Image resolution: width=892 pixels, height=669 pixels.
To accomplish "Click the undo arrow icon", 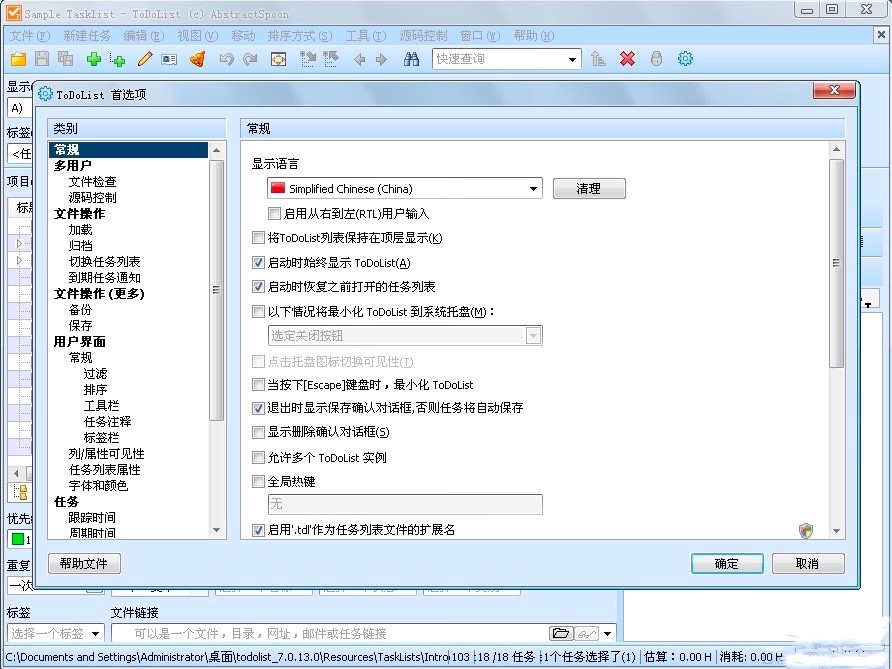I will pos(226,59).
